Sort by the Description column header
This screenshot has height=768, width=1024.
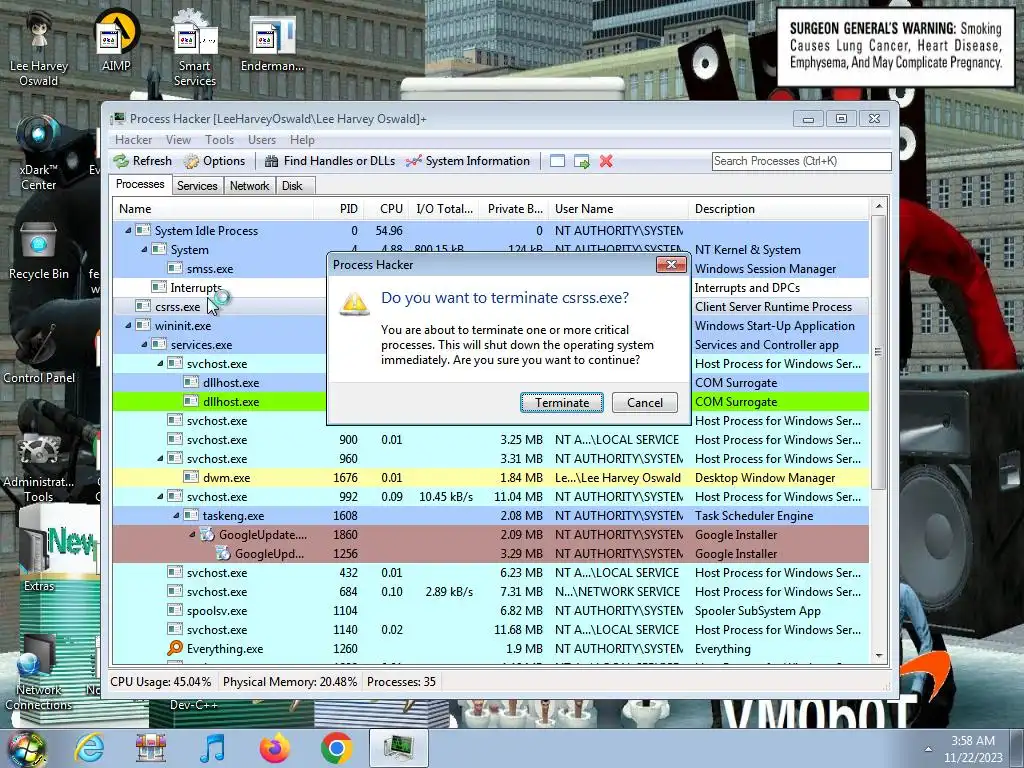pos(779,209)
